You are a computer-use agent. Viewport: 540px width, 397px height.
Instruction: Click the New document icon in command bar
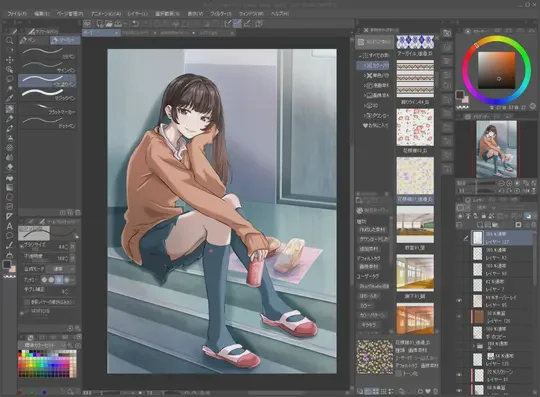[x=100, y=23]
